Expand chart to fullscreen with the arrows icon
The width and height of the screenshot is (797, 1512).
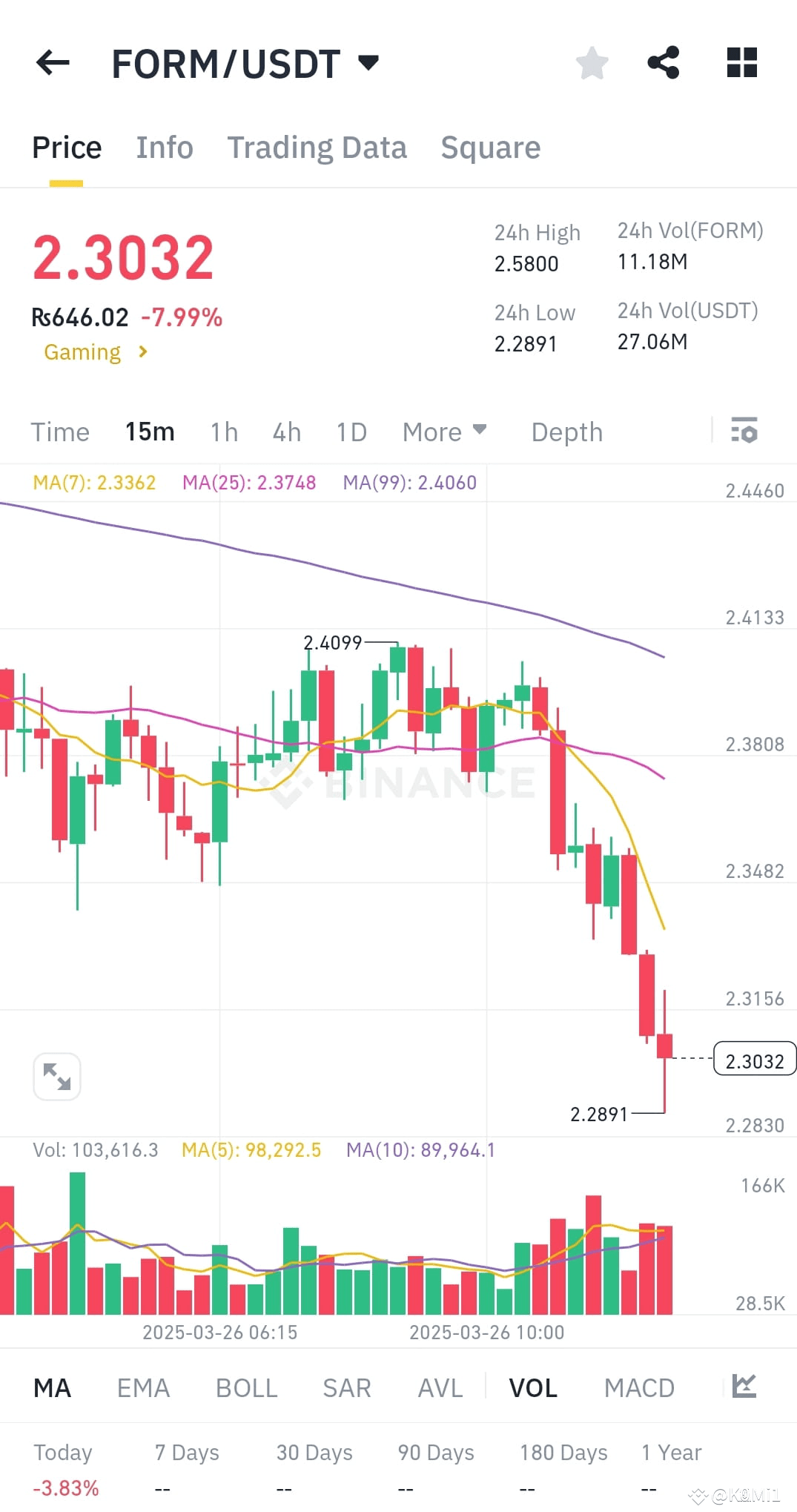point(57,1075)
